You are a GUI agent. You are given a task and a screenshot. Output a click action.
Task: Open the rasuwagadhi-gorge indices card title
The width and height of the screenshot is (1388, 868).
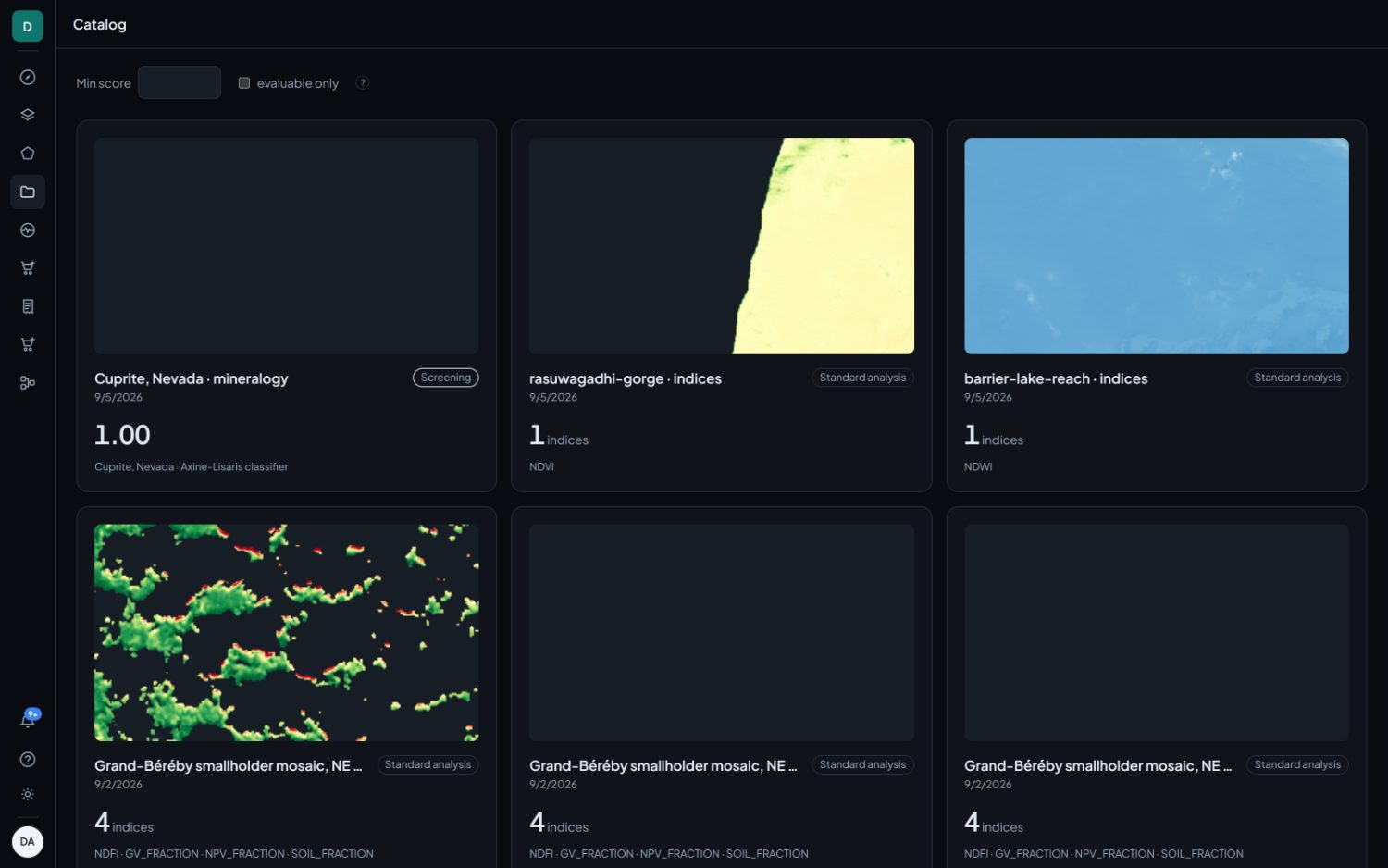pyautogui.click(x=626, y=378)
